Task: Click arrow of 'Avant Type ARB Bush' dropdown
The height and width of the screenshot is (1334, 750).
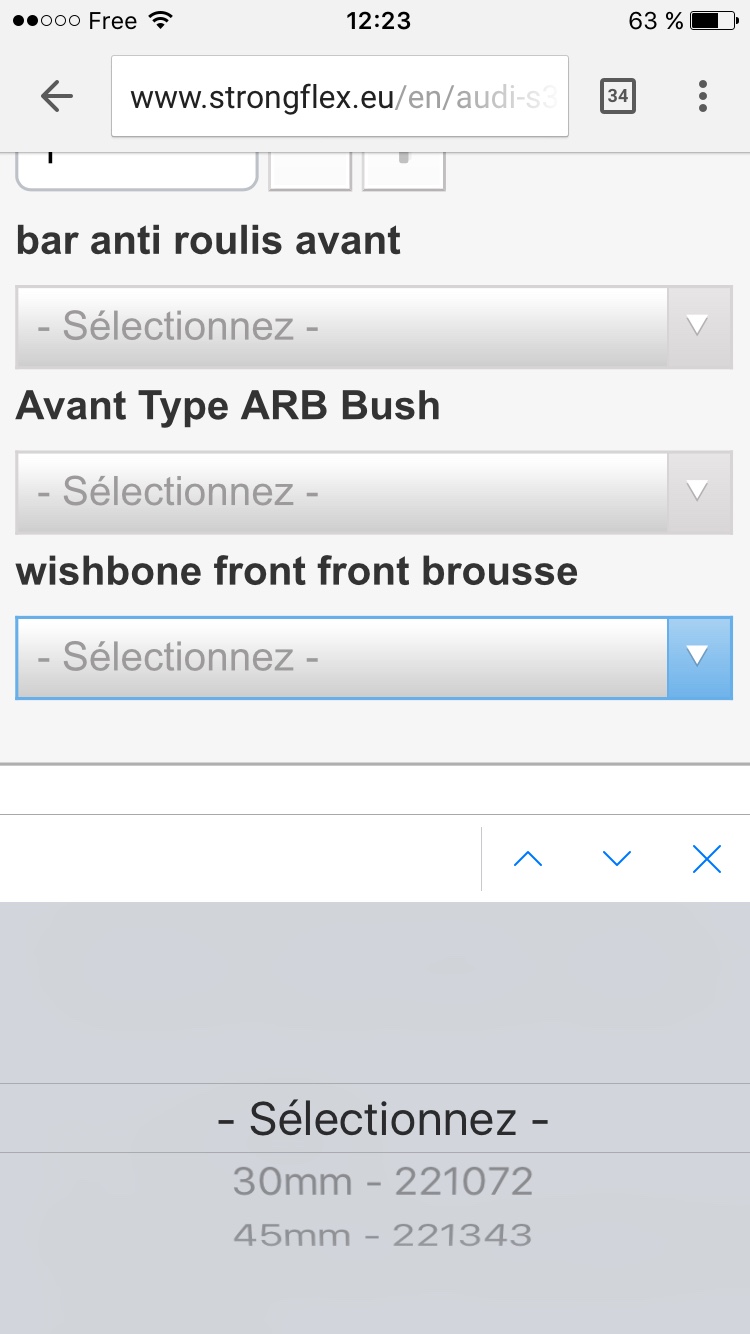Action: tap(699, 492)
